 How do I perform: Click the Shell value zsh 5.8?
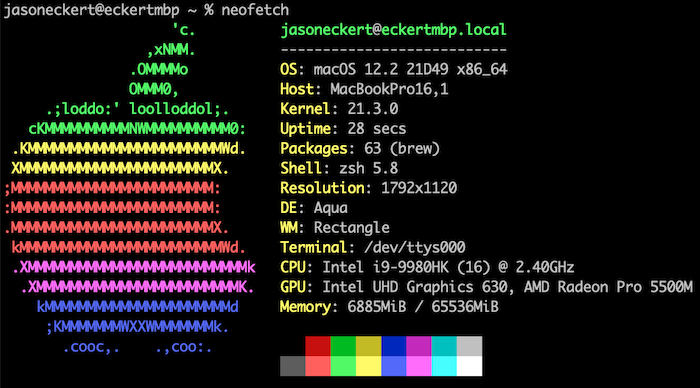[x=368, y=168]
